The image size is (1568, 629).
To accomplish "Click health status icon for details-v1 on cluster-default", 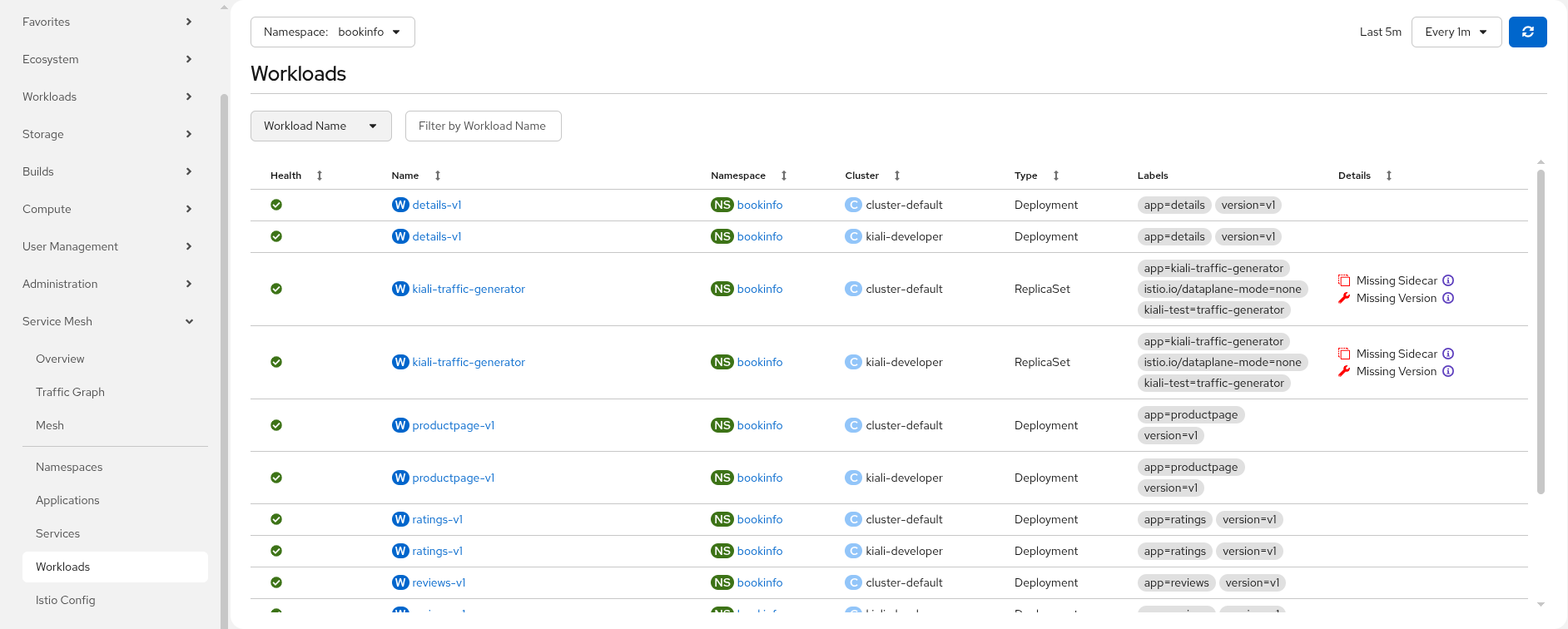I will click(276, 205).
